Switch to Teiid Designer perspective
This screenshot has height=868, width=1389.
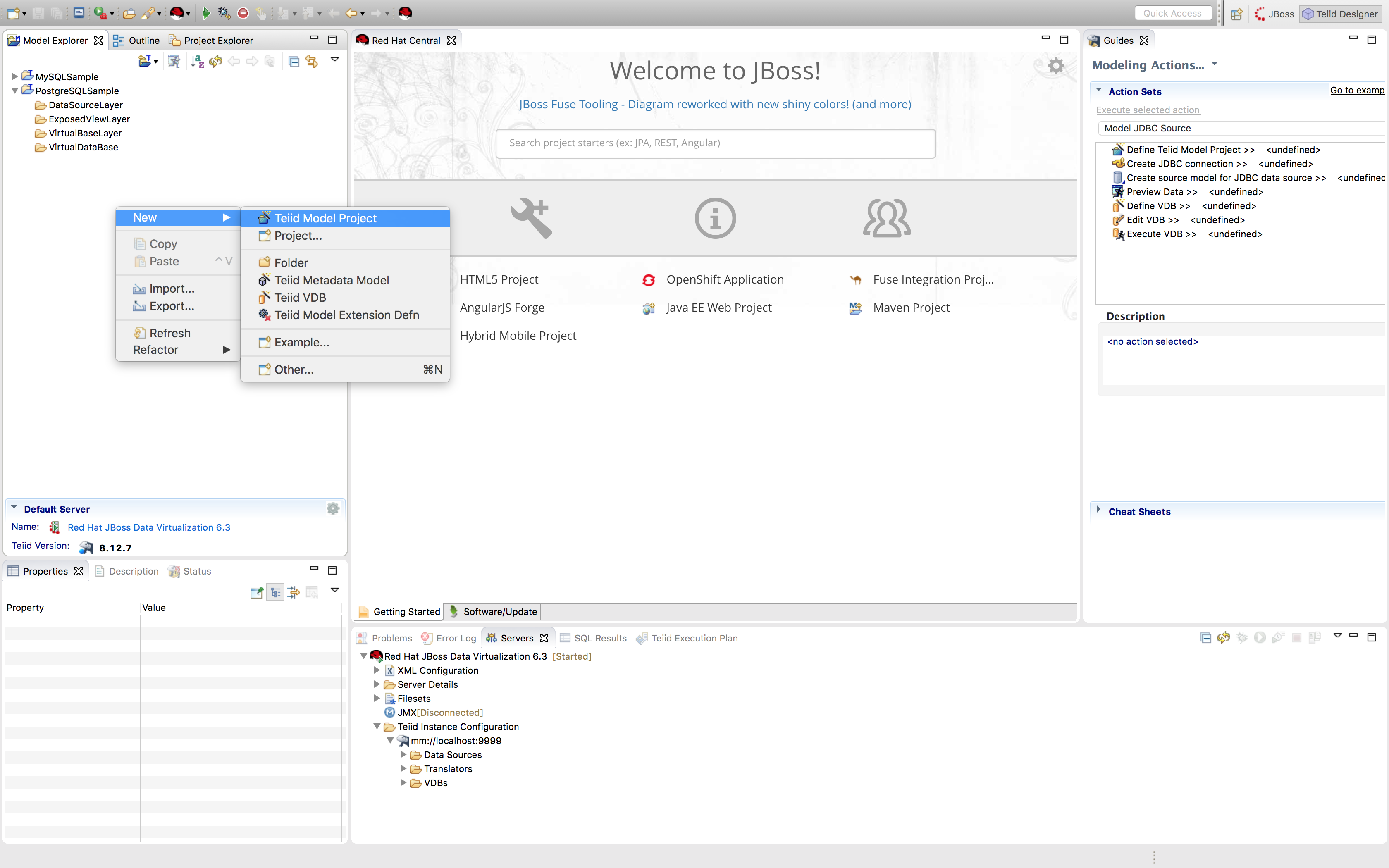pos(1340,14)
